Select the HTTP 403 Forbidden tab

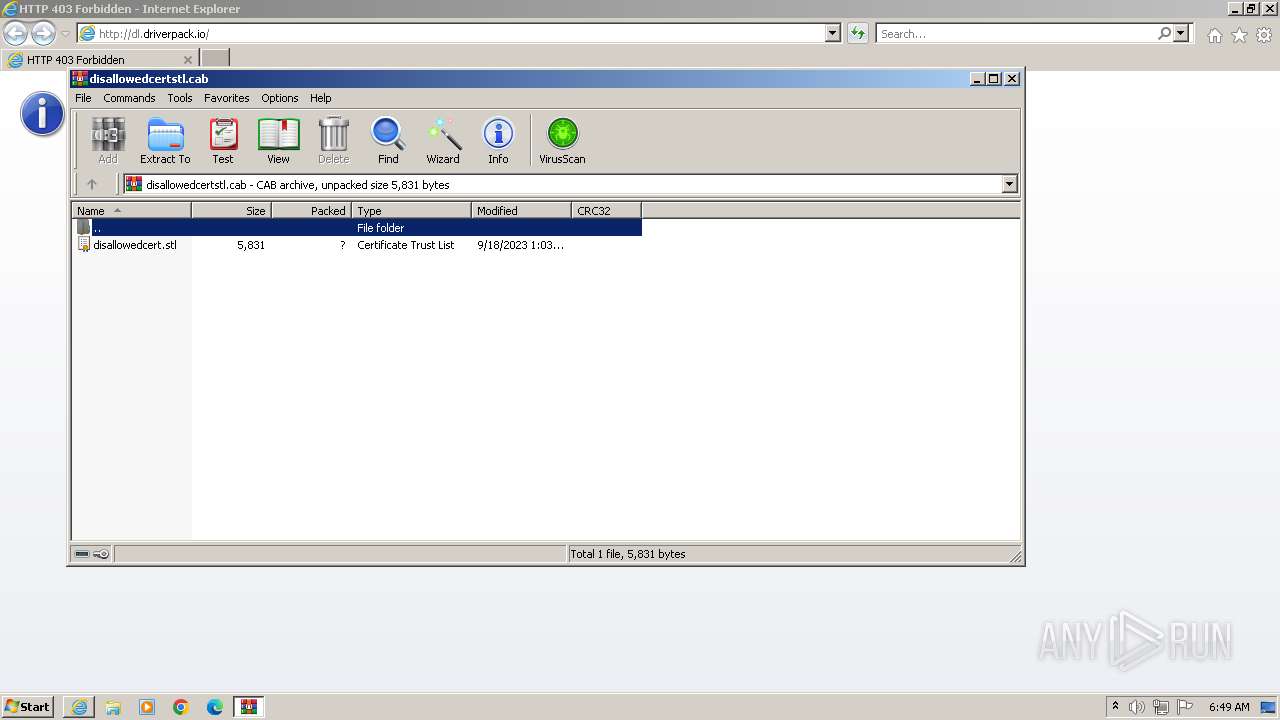98,60
